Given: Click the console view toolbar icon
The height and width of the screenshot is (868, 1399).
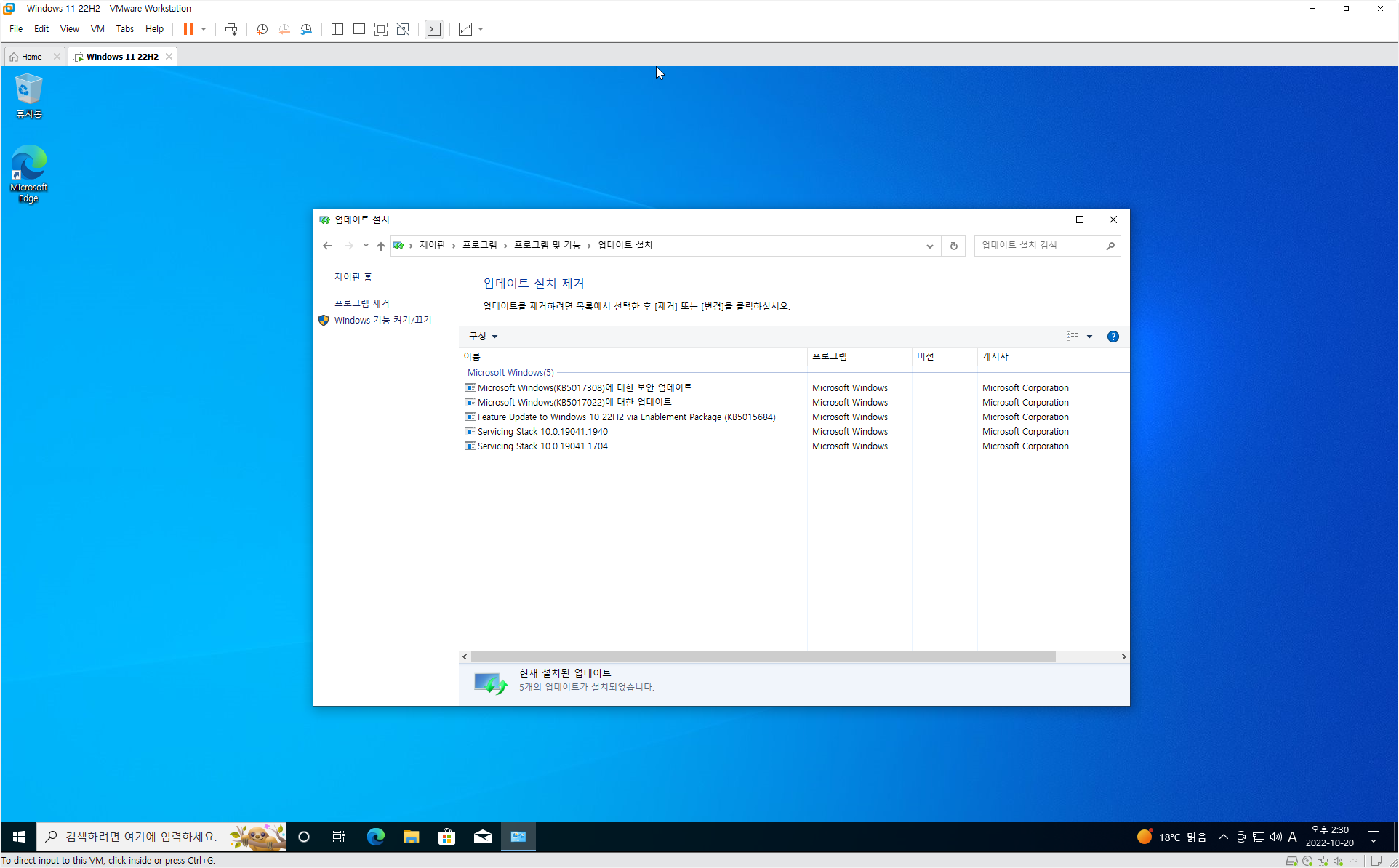Looking at the screenshot, I should tap(434, 29).
